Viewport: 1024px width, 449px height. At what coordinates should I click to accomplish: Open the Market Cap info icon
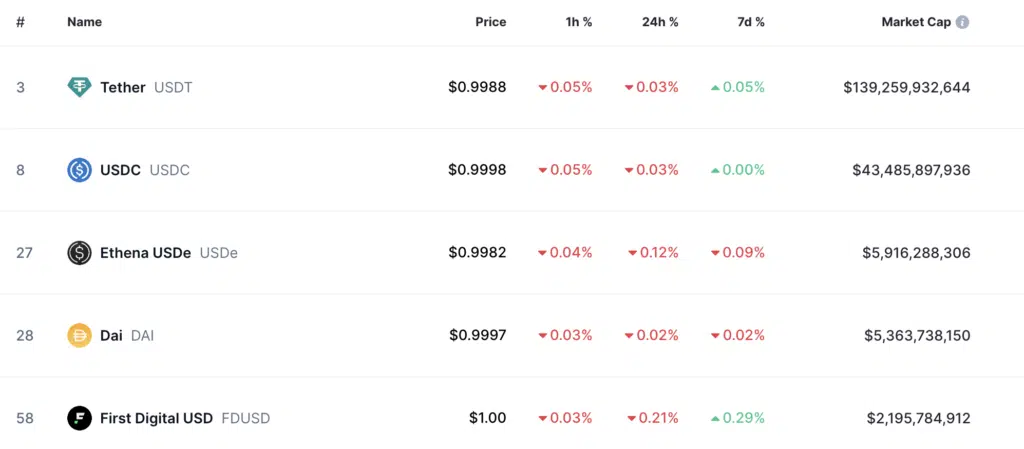pos(962,22)
